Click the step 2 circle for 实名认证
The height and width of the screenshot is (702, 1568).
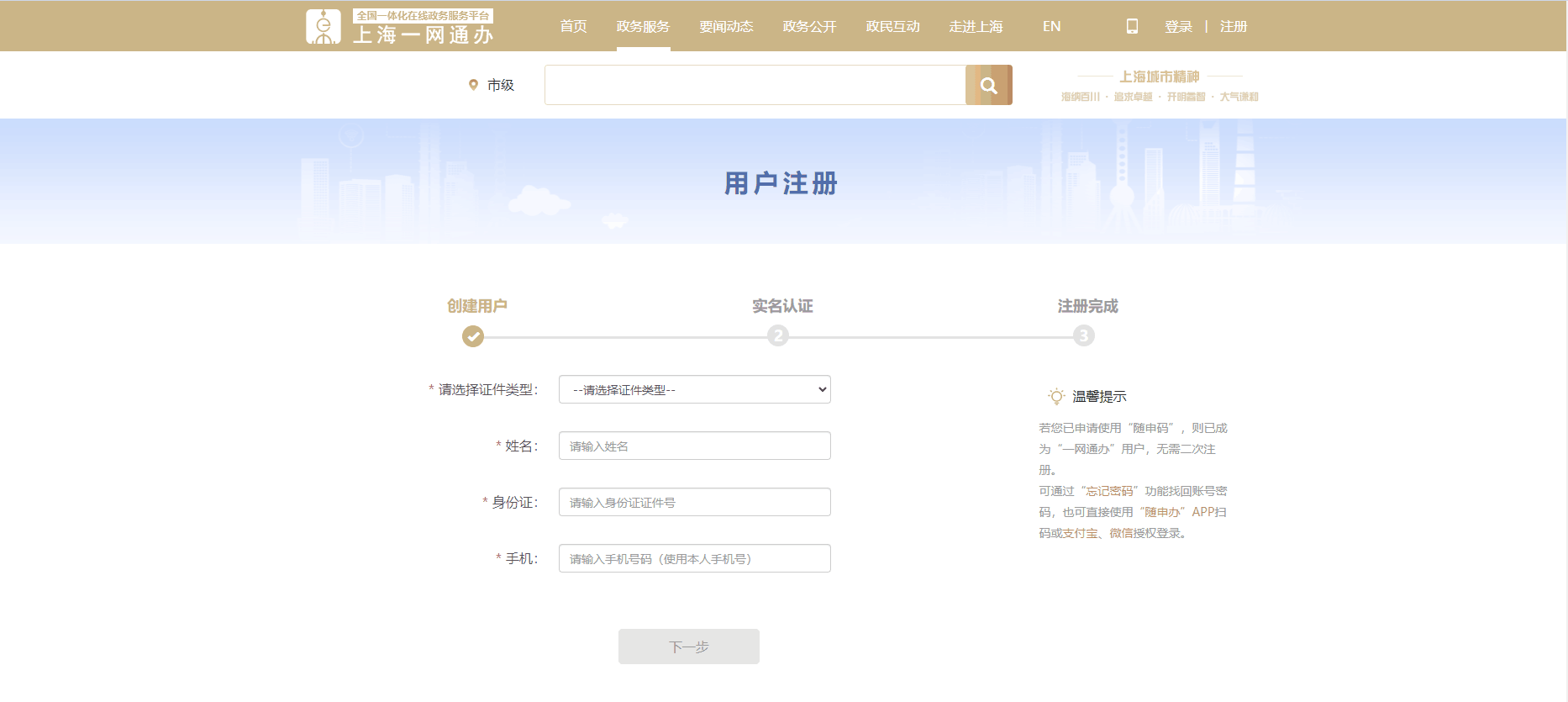click(778, 336)
